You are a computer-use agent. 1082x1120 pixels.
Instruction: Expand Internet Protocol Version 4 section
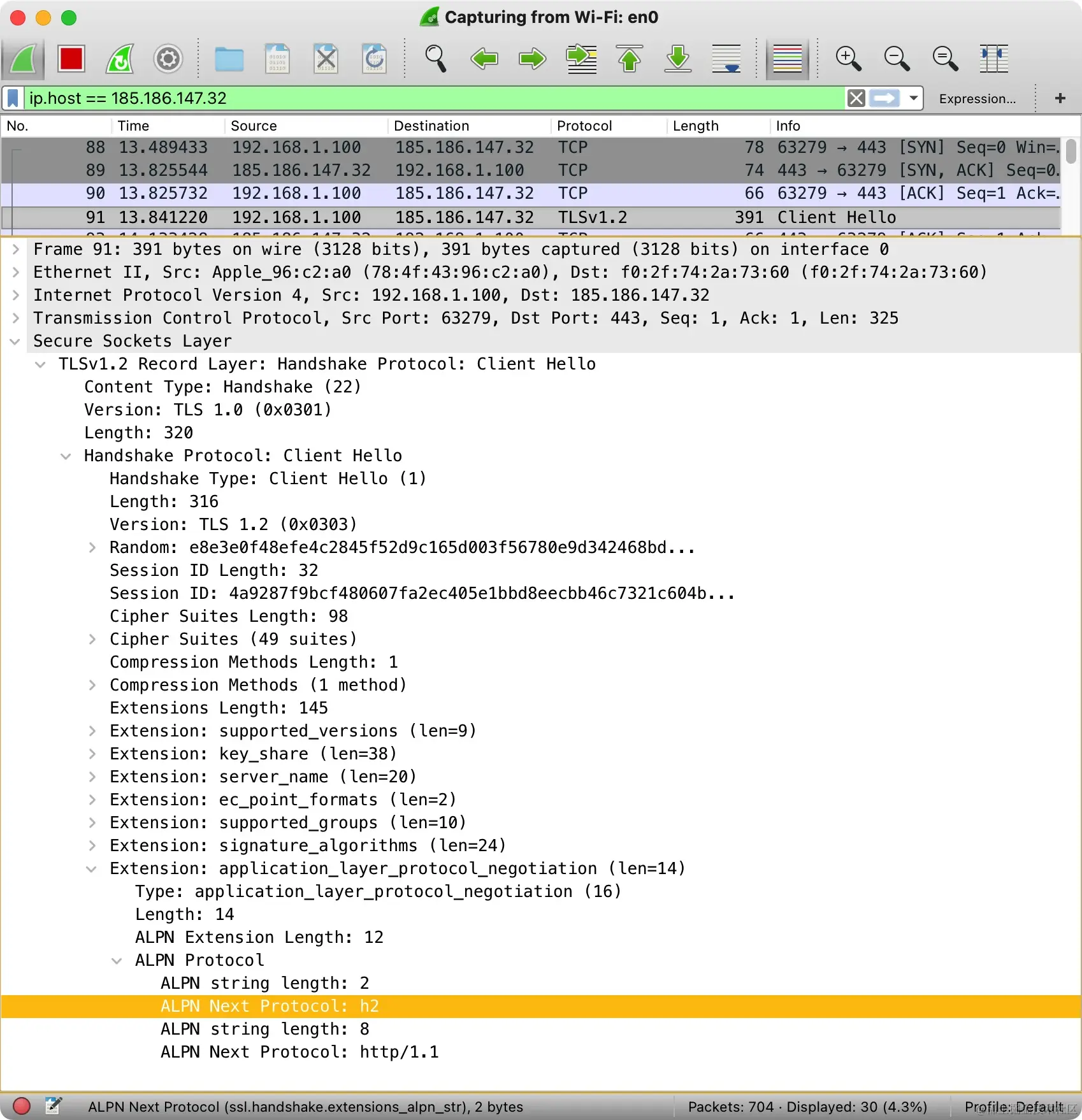tap(16, 295)
